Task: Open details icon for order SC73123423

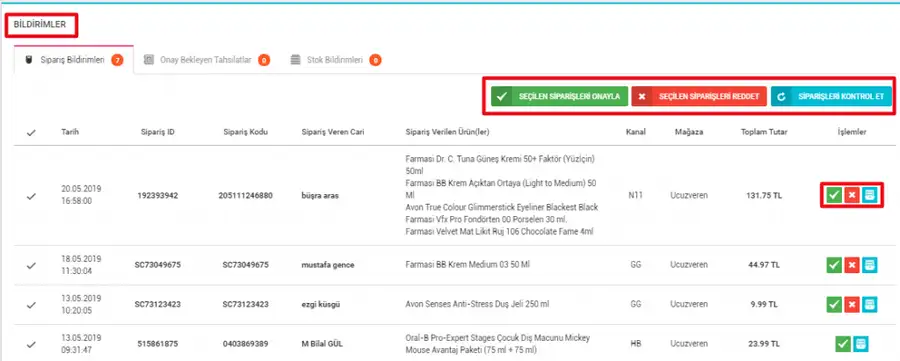Action: pos(870,304)
